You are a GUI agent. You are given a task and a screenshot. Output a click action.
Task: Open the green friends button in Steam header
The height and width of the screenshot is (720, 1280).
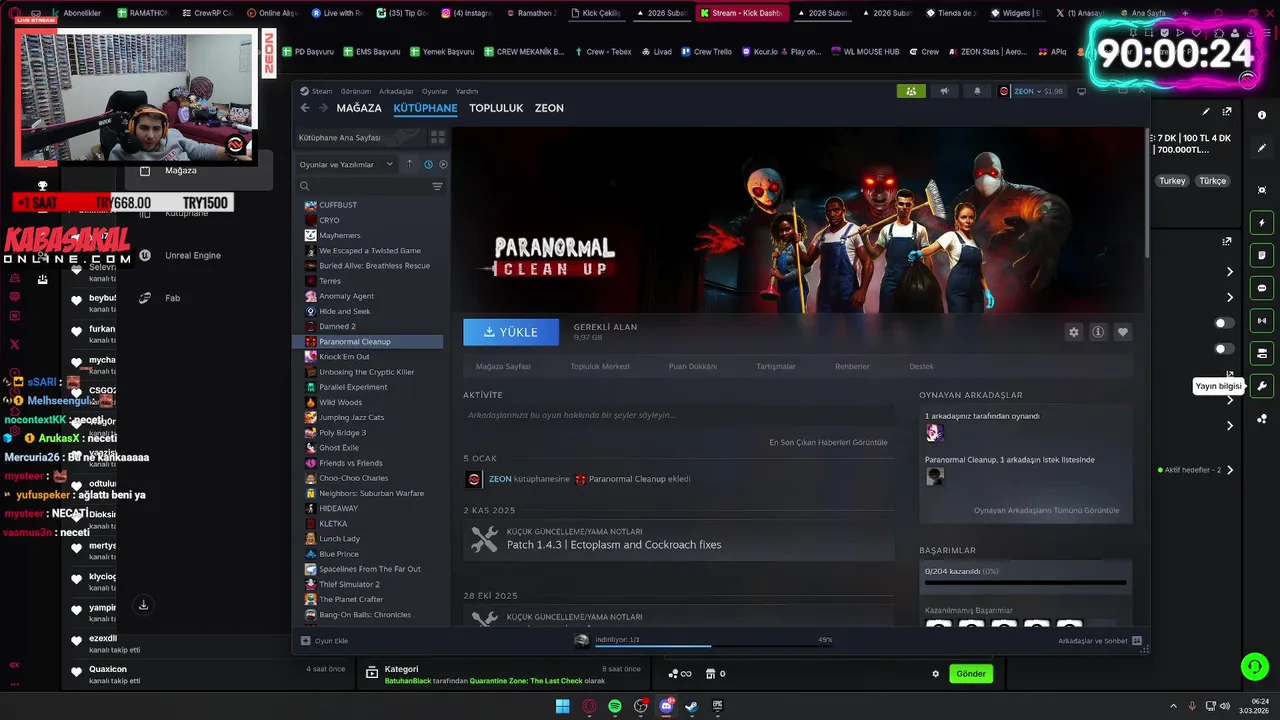(910, 91)
